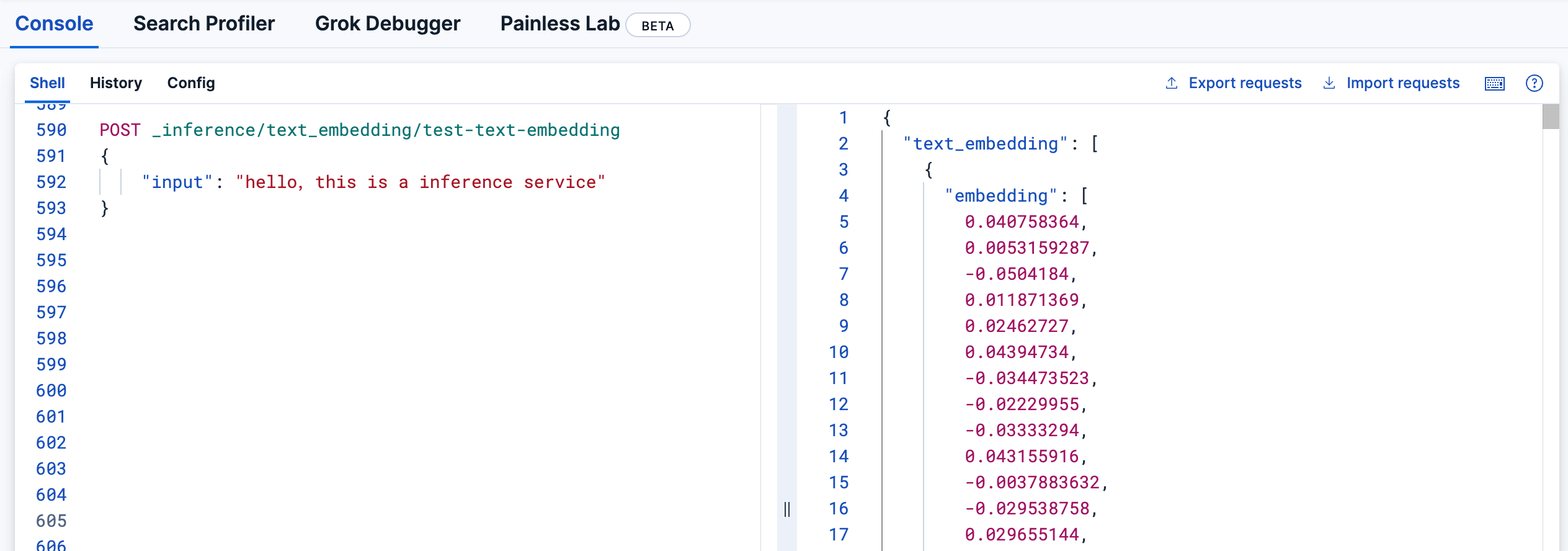Click value 0.043155916 in output
Screen dimensions: 1568x551
click(x=1022, y=456)
